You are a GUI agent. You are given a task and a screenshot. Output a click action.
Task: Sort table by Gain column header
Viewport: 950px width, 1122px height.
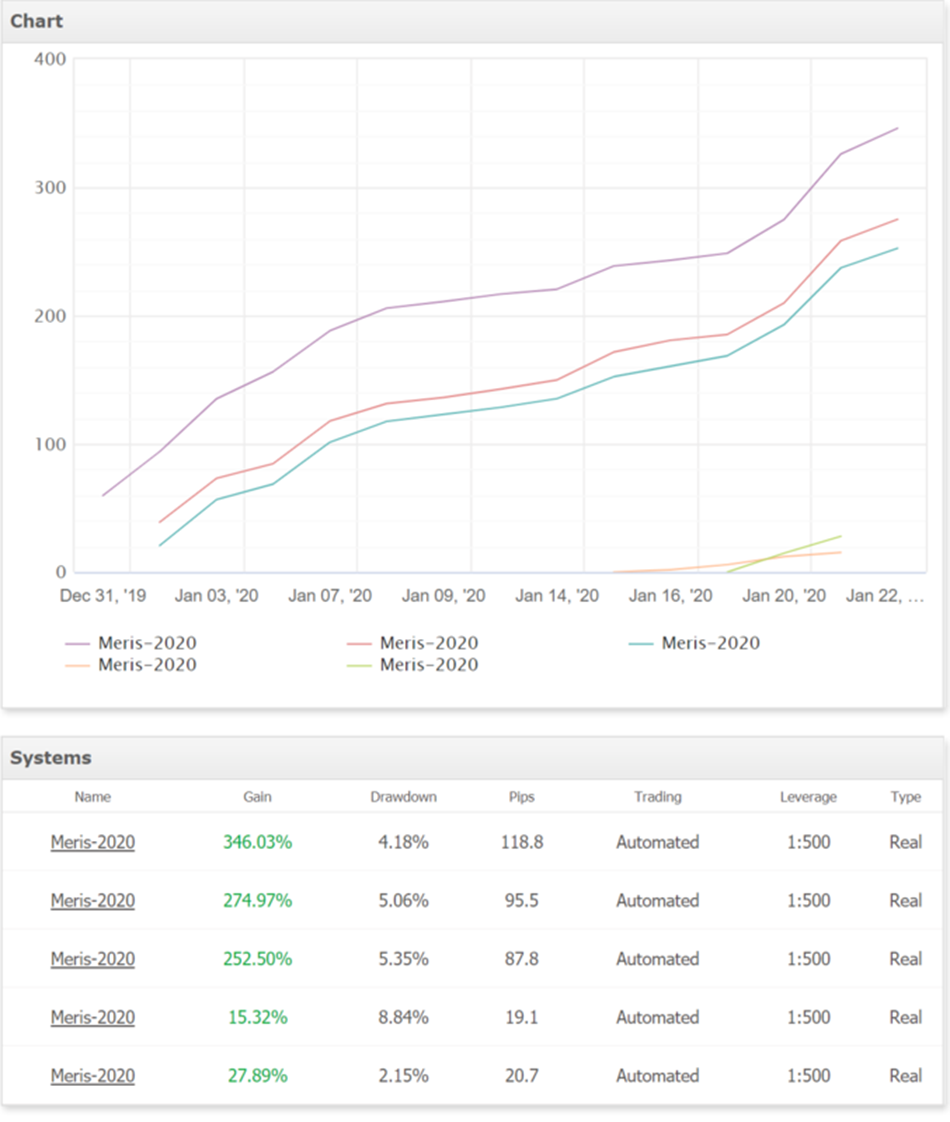(257, 797)
